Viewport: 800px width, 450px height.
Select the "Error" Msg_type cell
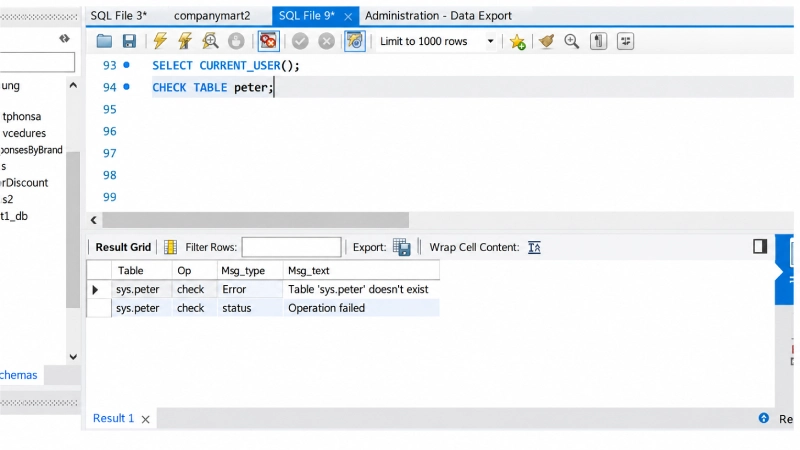click(x=249, y=290)
